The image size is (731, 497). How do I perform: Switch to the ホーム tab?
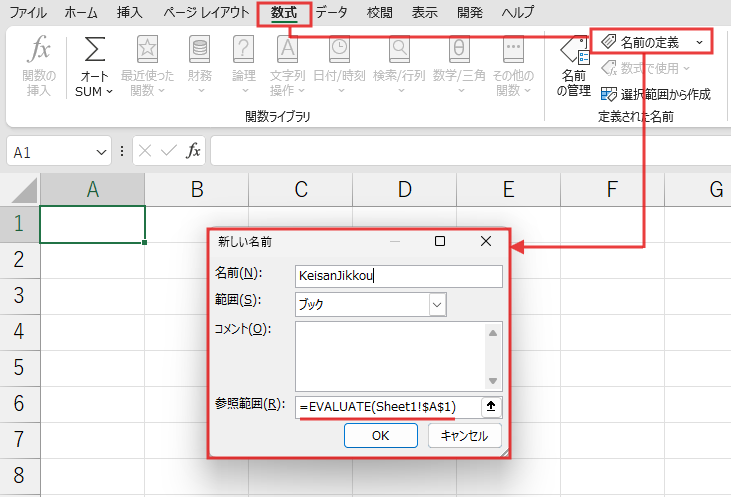click(81, 13)
